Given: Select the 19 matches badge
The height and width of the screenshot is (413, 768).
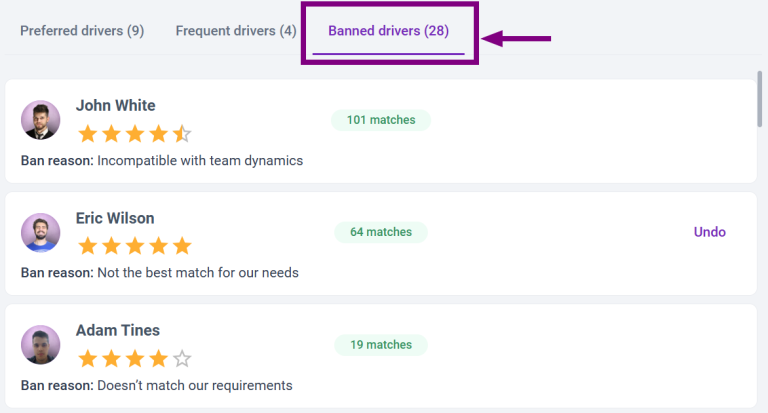Looking at the screenshot, I should (380, 345).
